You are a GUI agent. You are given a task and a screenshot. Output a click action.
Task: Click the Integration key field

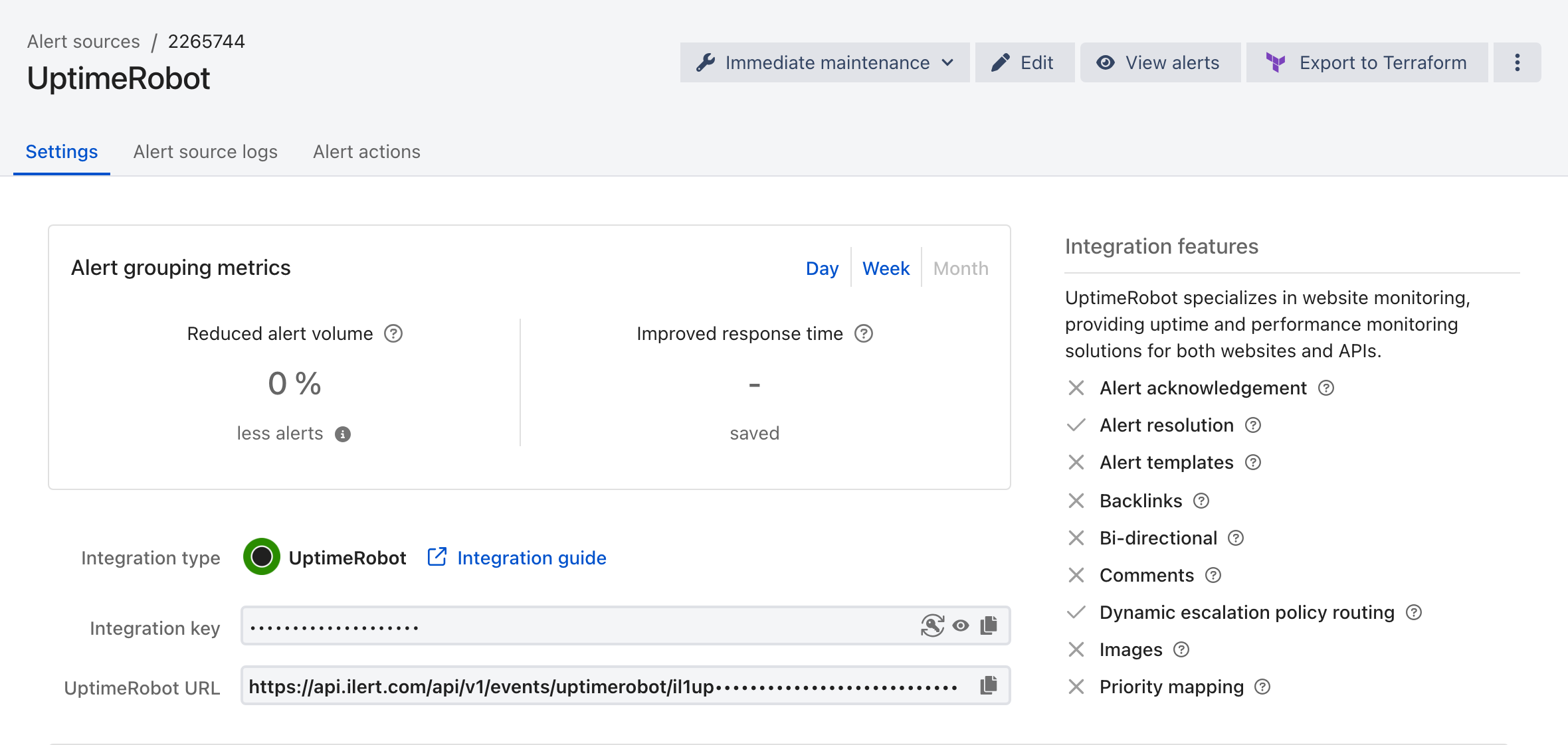coord(625,625)
